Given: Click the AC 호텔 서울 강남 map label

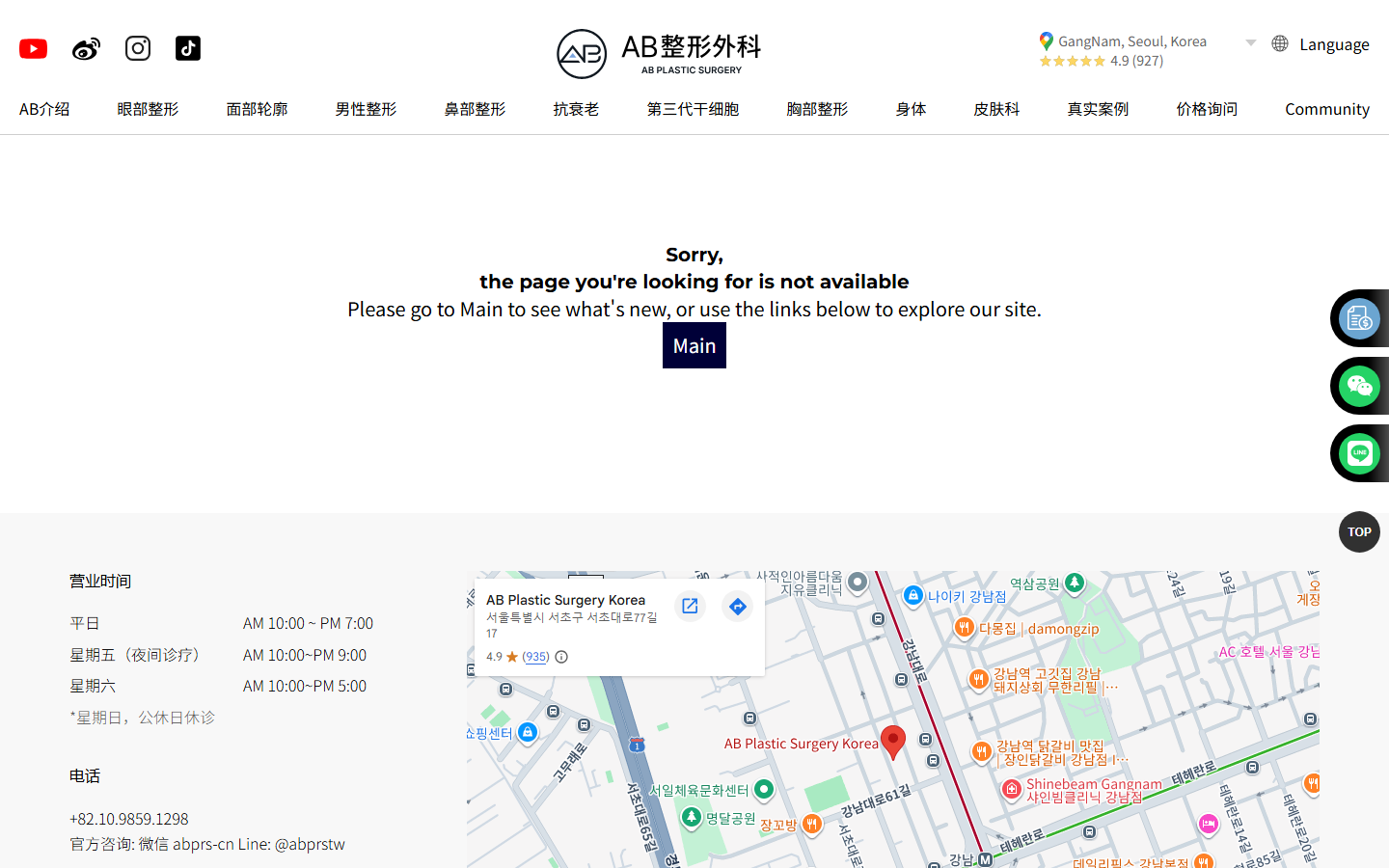Looking at the screenshot, I should (x=1269, y=652).
